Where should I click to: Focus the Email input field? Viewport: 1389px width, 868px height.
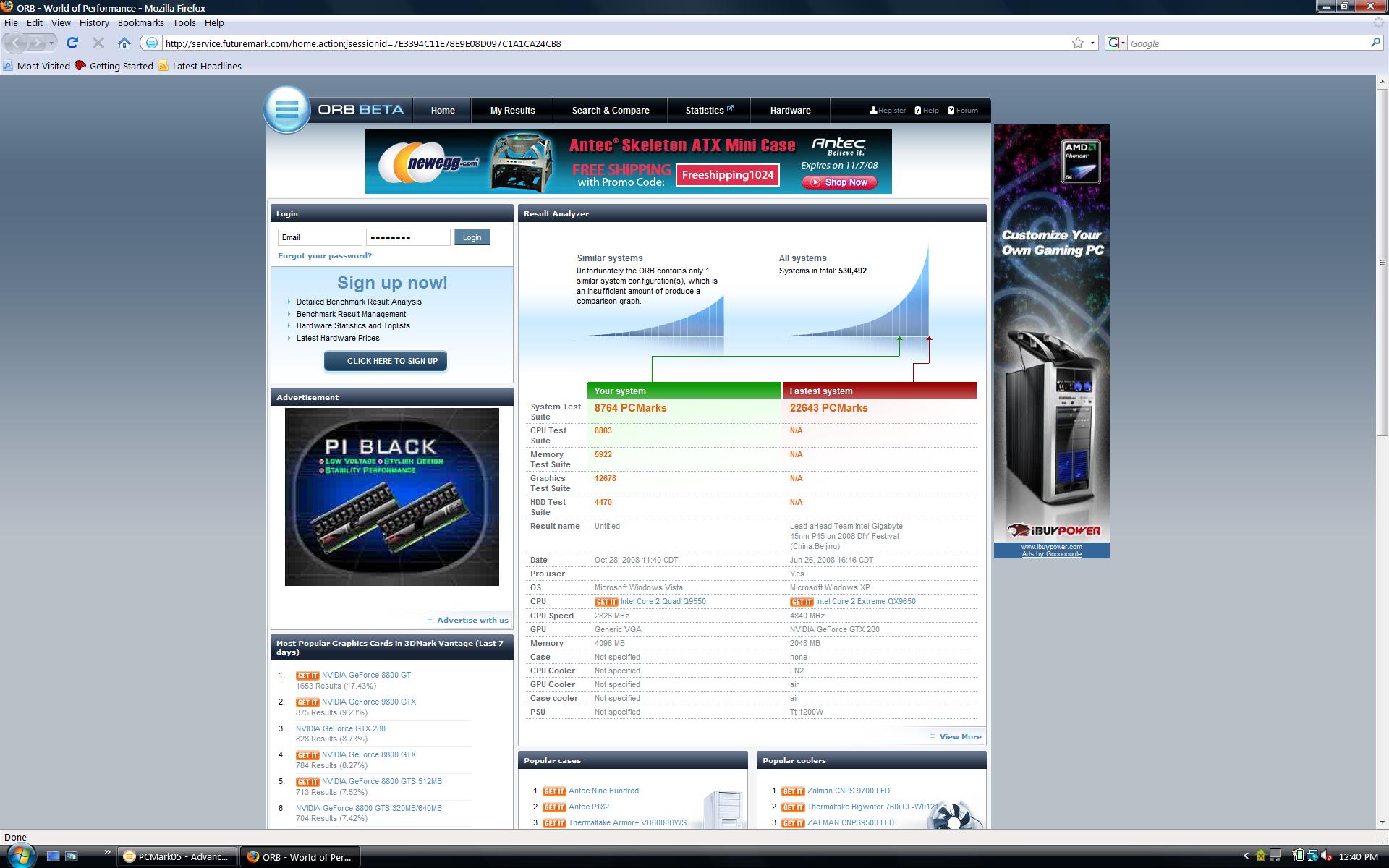[x=320, y=237]
